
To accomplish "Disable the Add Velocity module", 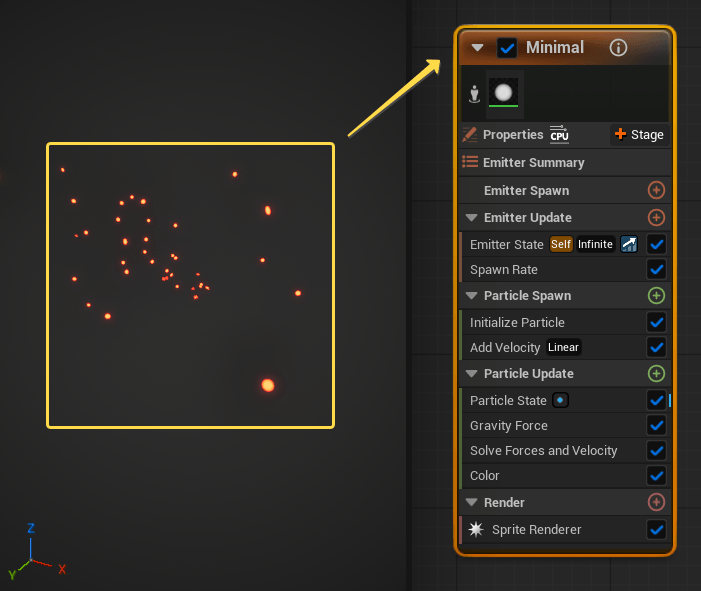I will (x=656, y=347).
